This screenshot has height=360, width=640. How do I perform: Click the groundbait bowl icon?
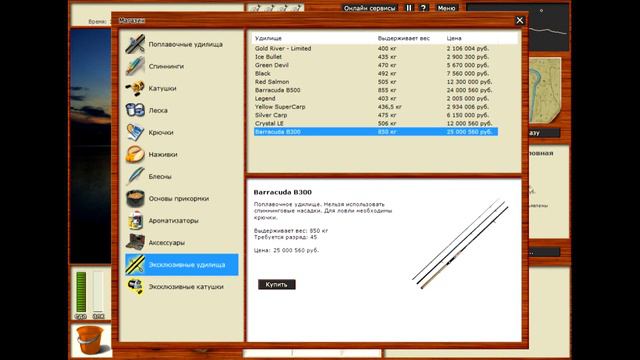[x=135, y=198]
